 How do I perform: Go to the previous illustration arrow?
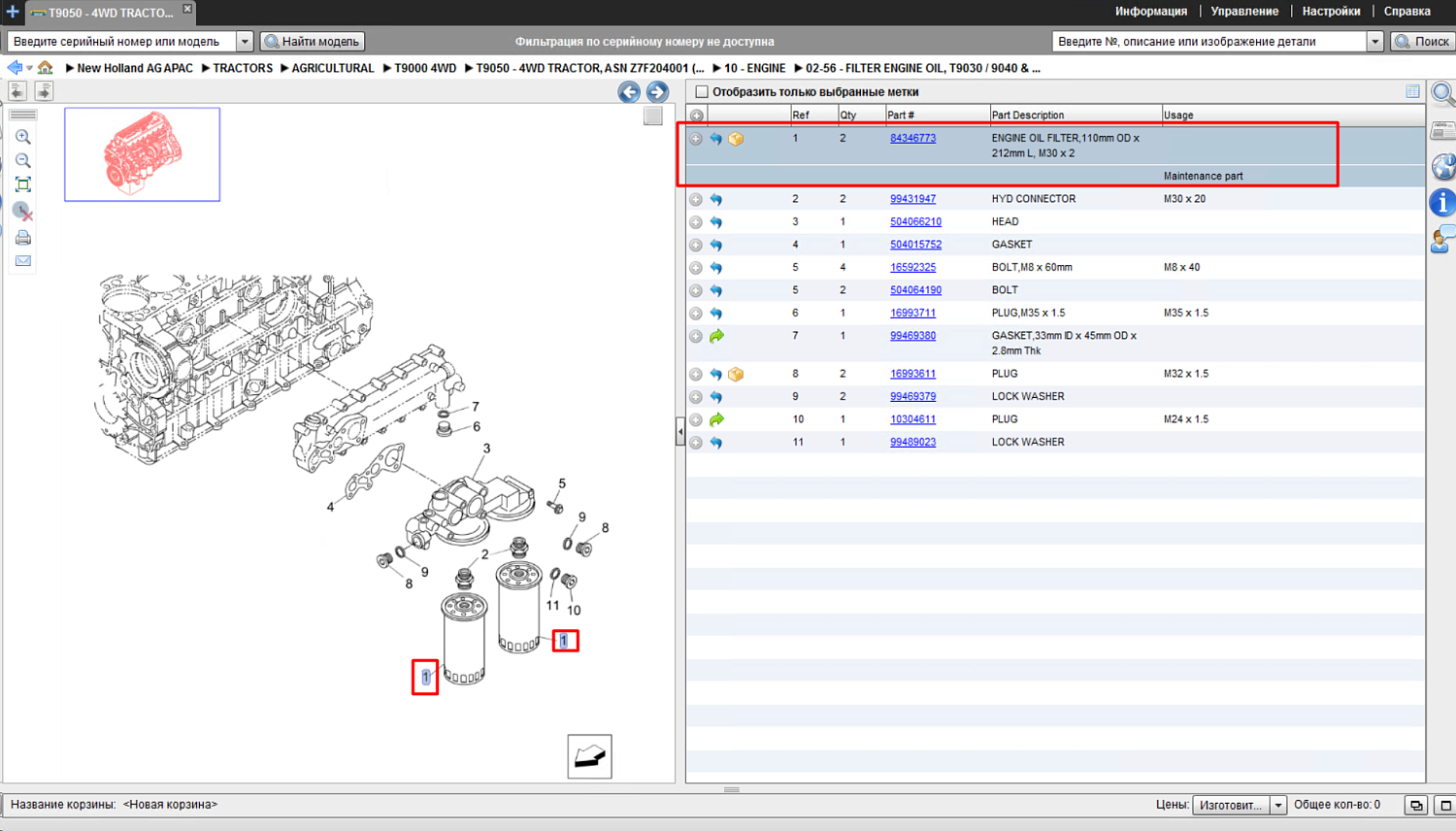coord(629,92)
